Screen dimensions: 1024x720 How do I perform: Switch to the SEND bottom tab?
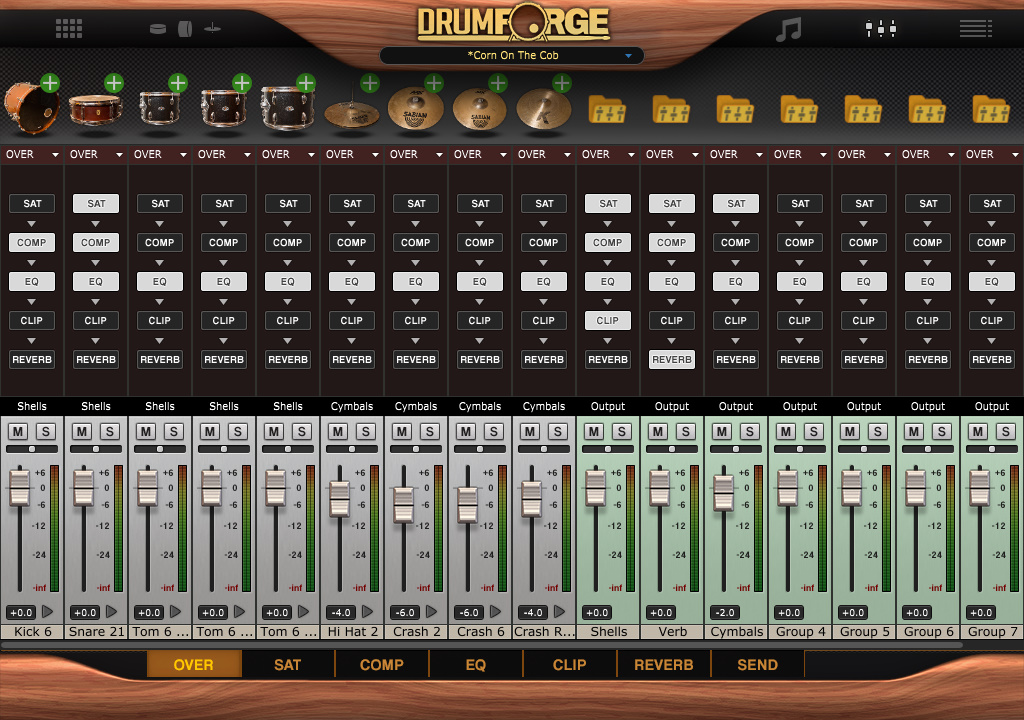[x=758, y=664]
